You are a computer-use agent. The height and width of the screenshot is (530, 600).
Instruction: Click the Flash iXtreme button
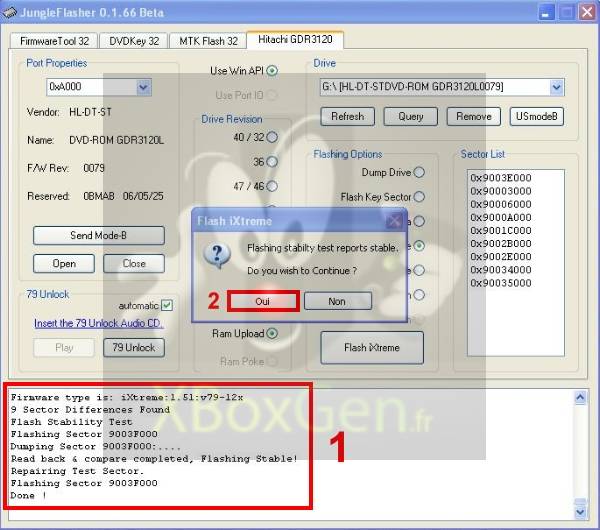pyautogui.click(x=372, y=347)
